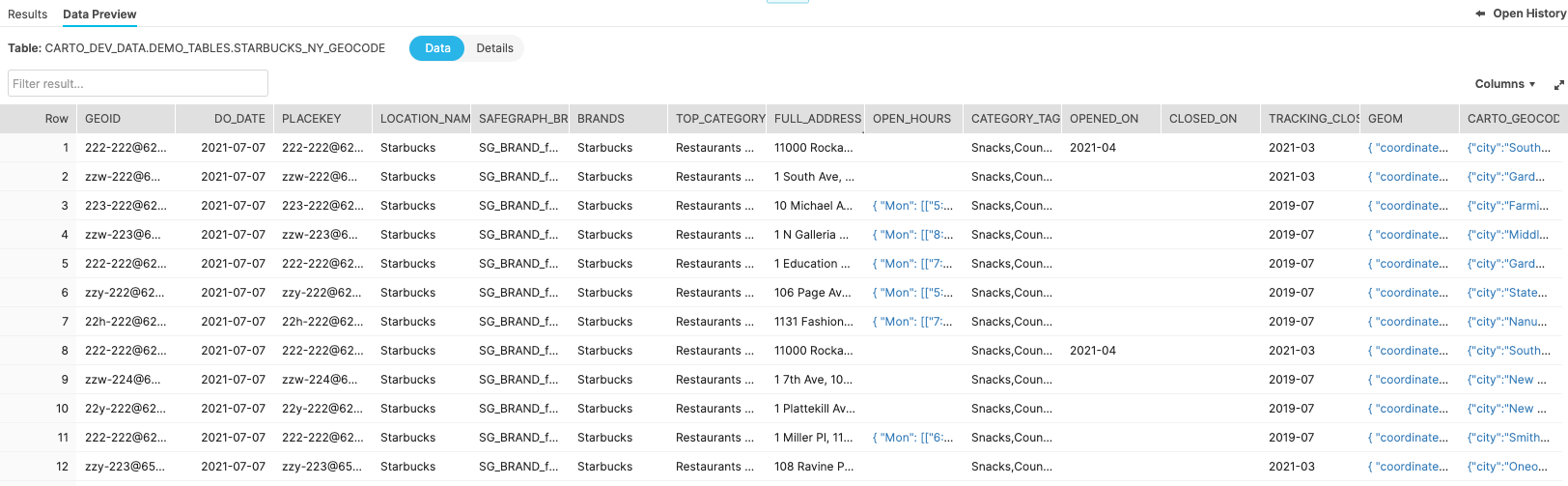Toggle to the Details view
Viewport: 1568px width, 486px height.
click(x=494, y=48)
